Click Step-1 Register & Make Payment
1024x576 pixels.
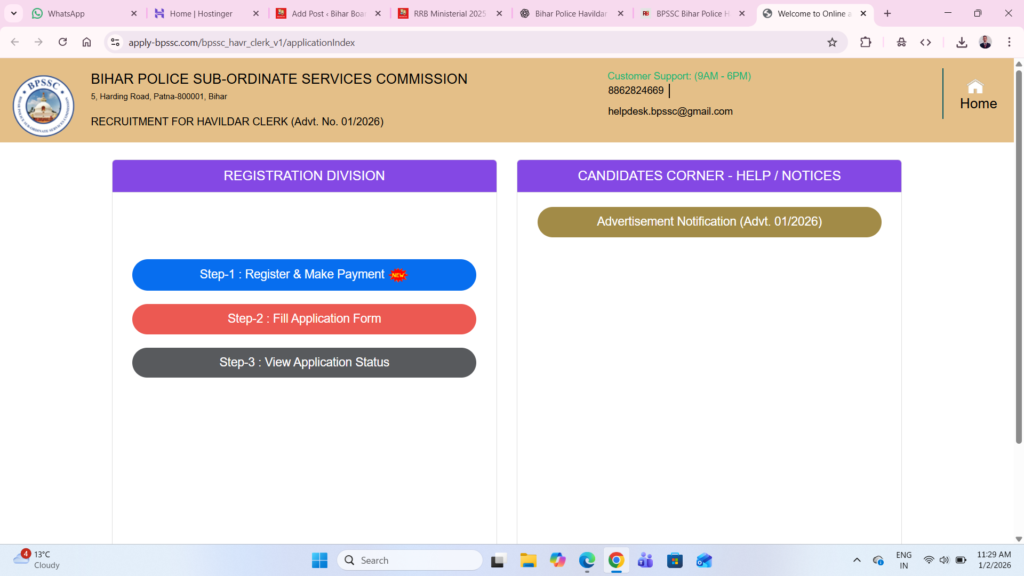[304, 274]
